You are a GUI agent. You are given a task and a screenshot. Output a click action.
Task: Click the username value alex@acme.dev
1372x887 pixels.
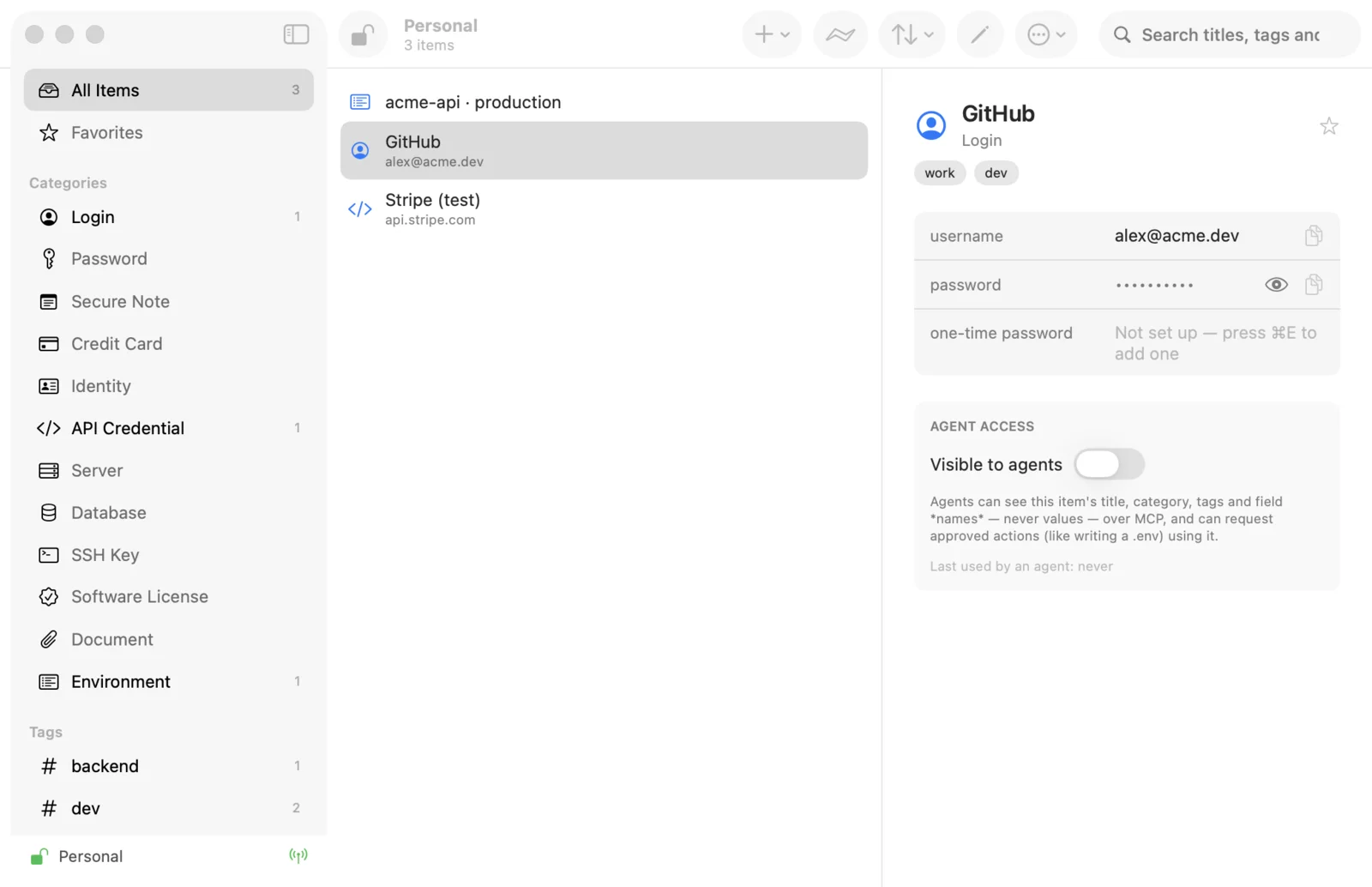coord(1176,236)
